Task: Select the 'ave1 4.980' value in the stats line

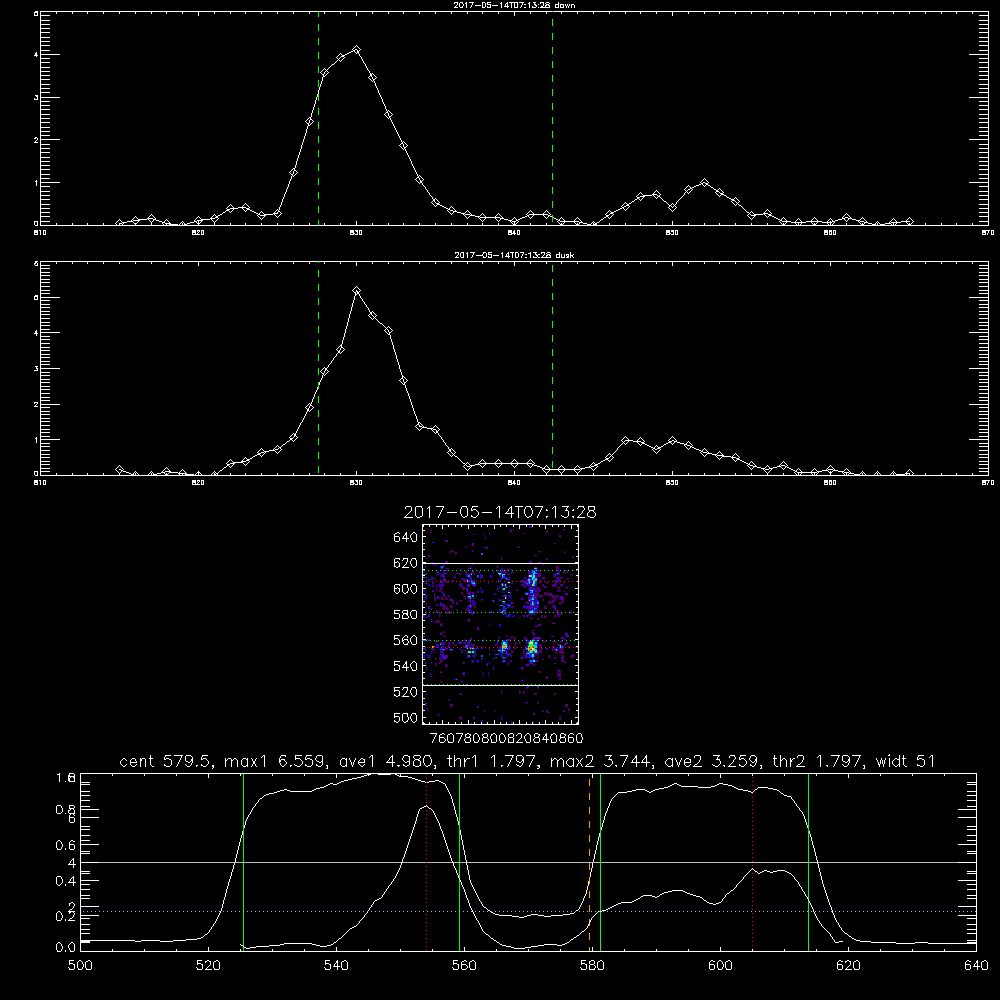Action: tap(385, 761)
